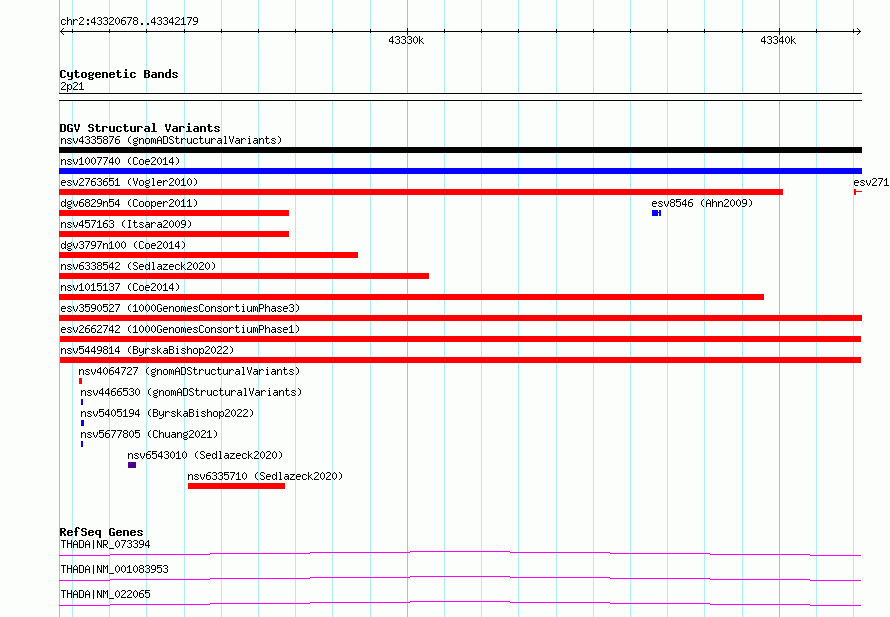
Task: Open the nsv457163 (Itsara2009) label
Action: (x=126, y=224)
